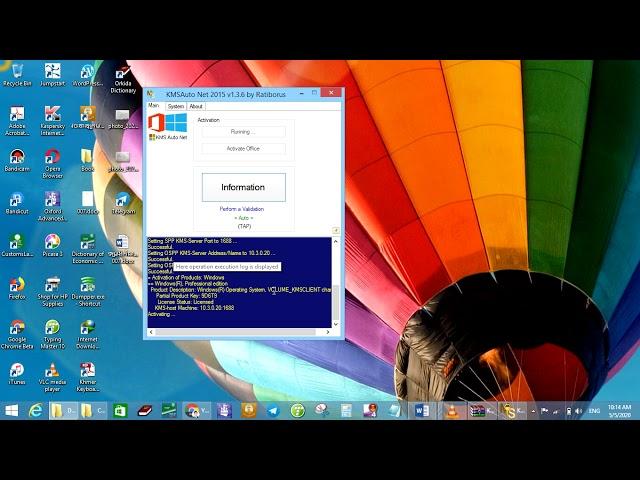Open the Windows Store taskbar icon

[x=120, y=411]
